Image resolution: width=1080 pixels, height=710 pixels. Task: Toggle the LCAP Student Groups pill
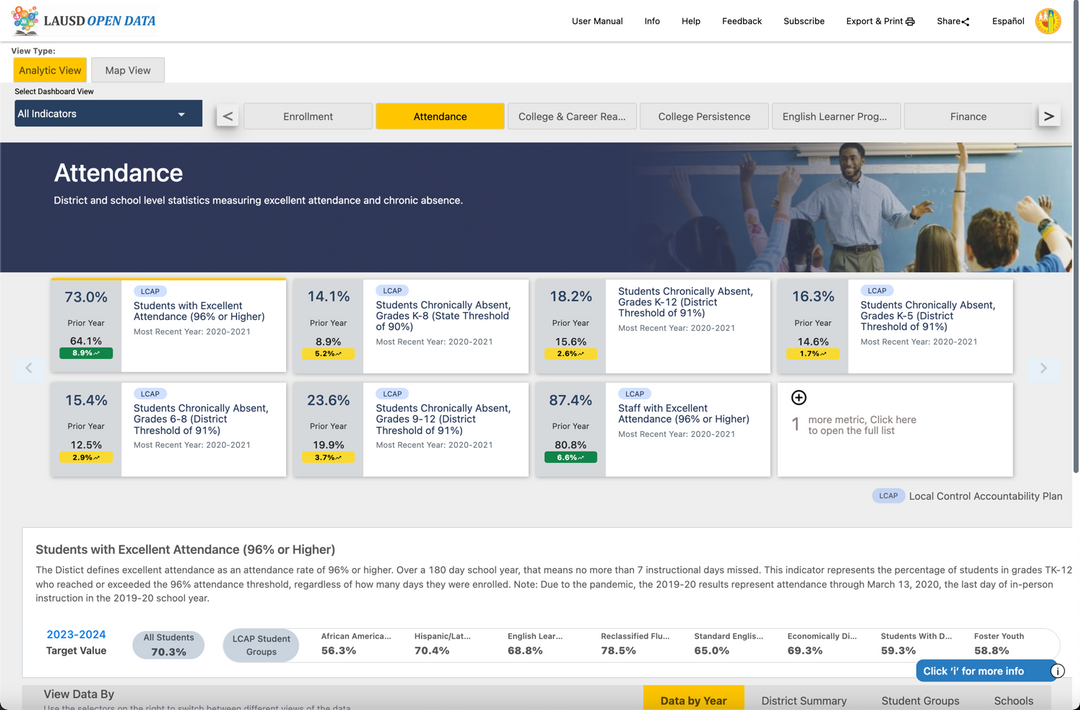261,645
